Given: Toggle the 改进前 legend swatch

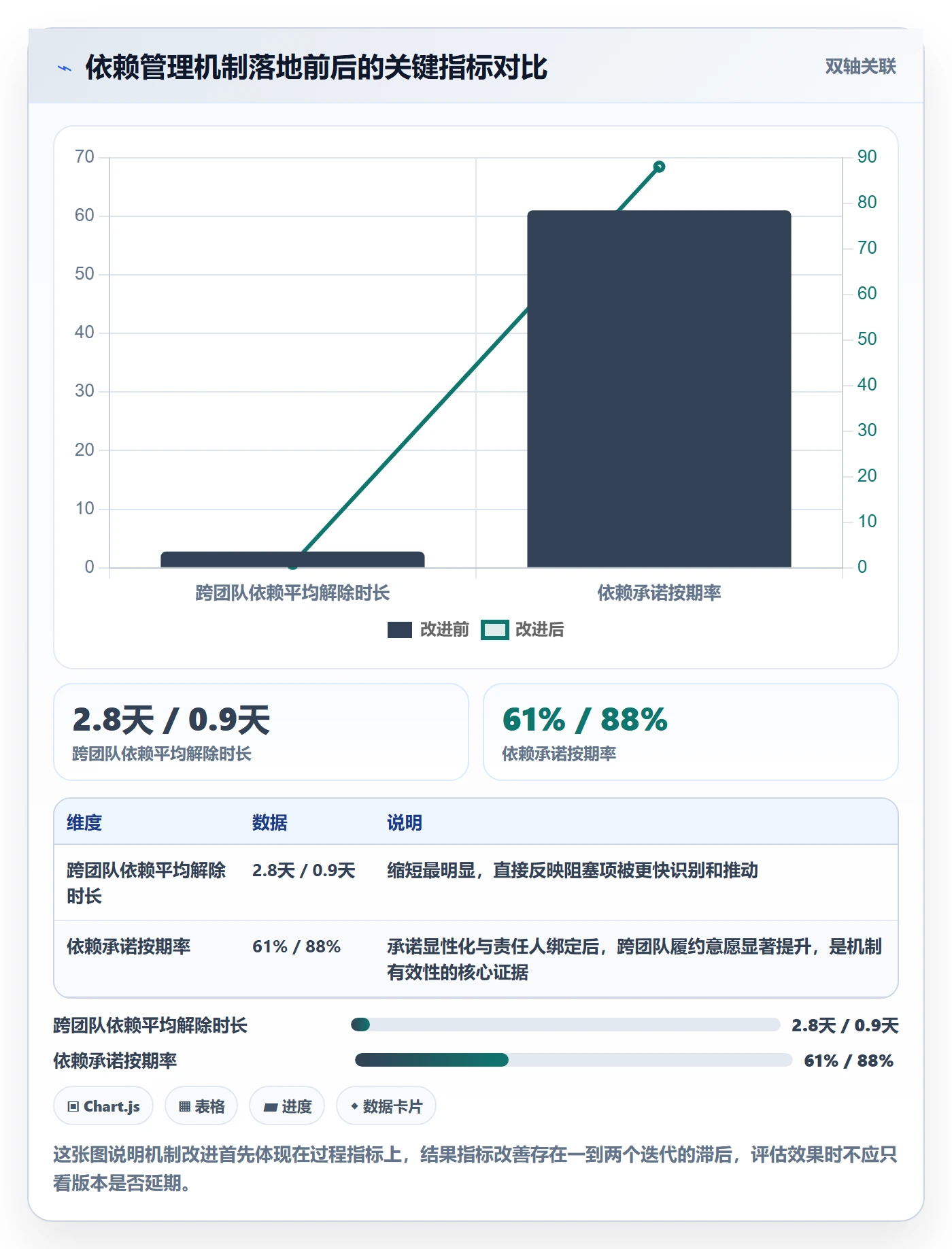Looking at the screenshot, I should pos(400,630).
